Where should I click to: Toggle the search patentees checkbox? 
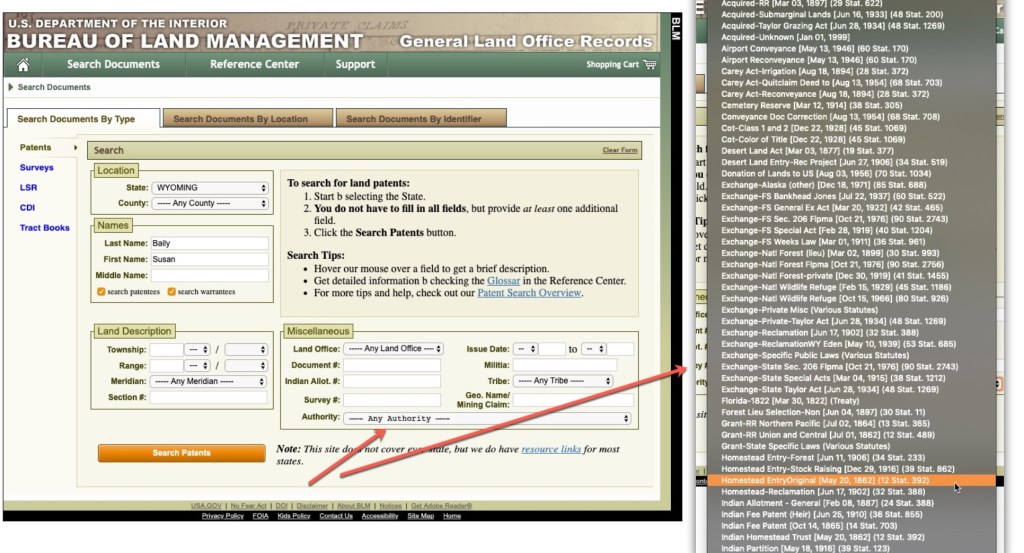click(101, 292)
